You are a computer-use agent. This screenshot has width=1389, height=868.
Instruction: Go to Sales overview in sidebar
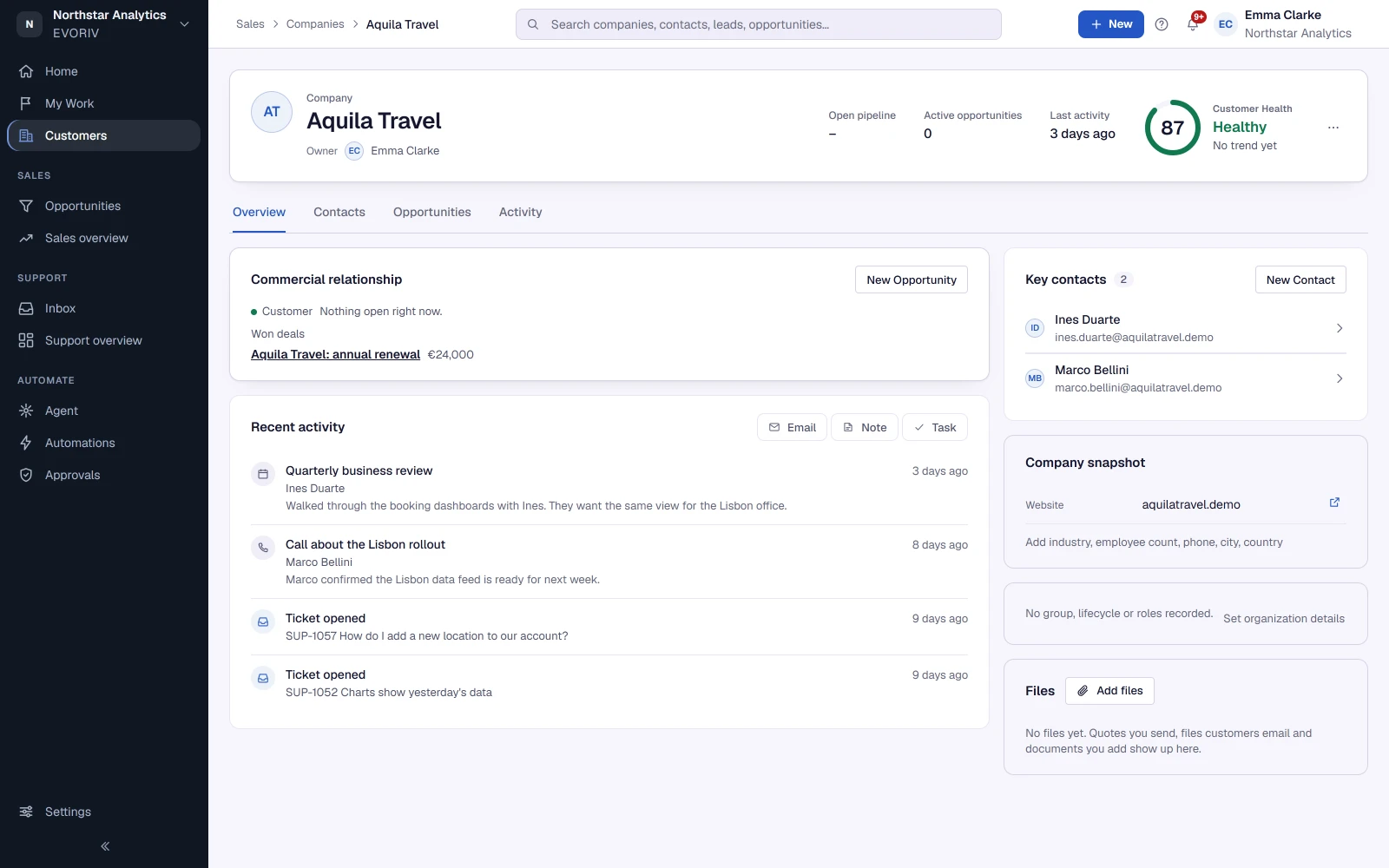point(104,238)
